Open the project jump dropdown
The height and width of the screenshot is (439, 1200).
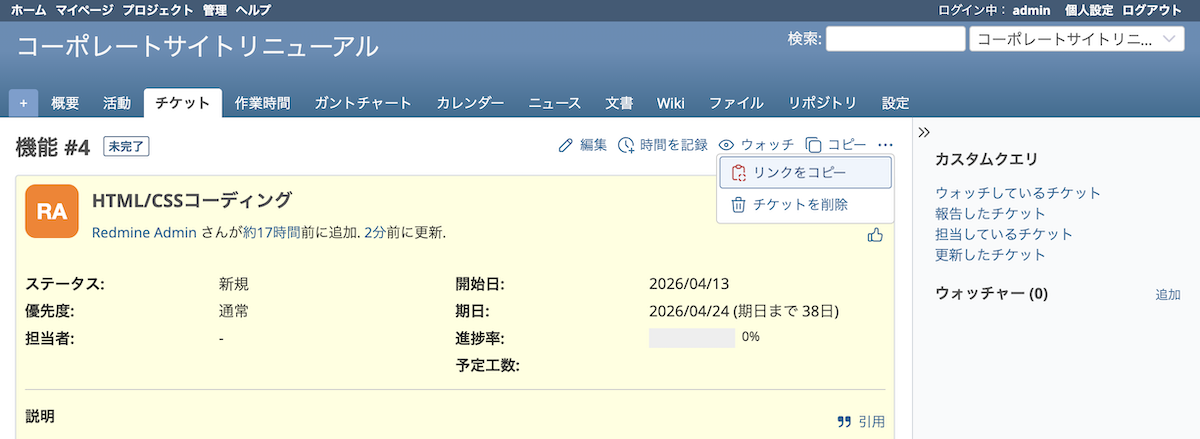pyautogui.click(x=1076, y=39)
